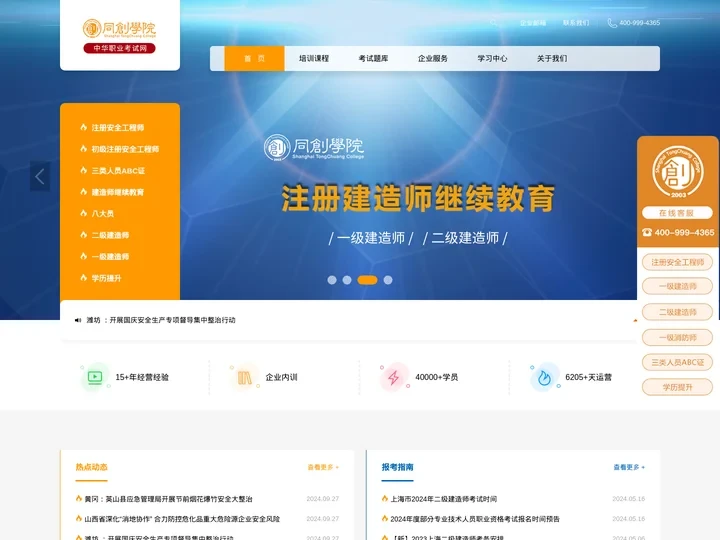
Task: Open 初级注册安全工程师 in orange sidebar
Action: 125,149
